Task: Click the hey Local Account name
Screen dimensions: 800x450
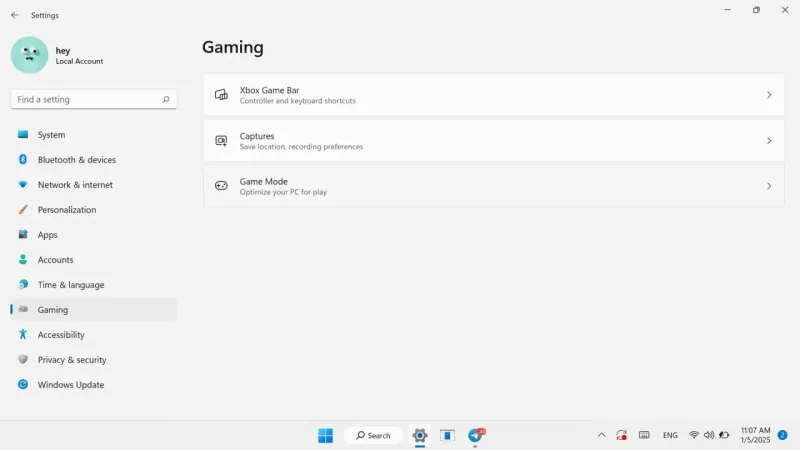Action: pos(79,56)
